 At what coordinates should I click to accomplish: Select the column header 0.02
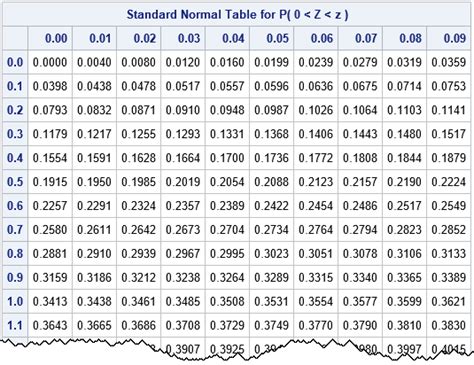coord(139,38)
